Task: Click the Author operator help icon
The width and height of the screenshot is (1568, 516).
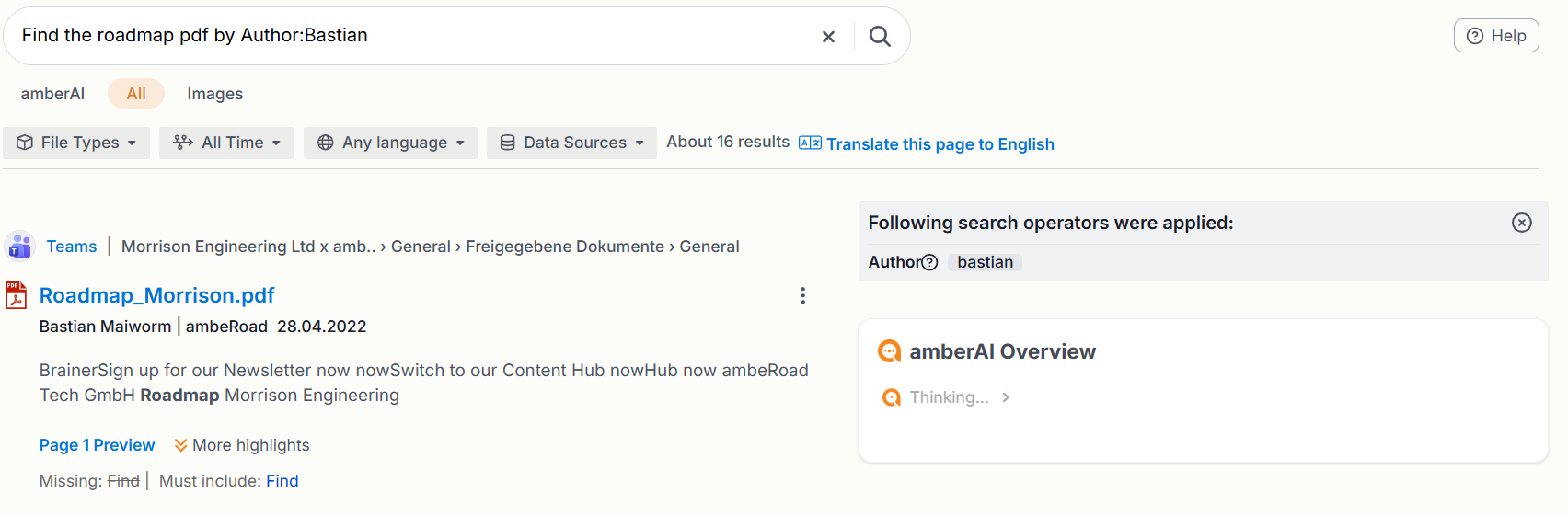Action: tap(929, 262)
